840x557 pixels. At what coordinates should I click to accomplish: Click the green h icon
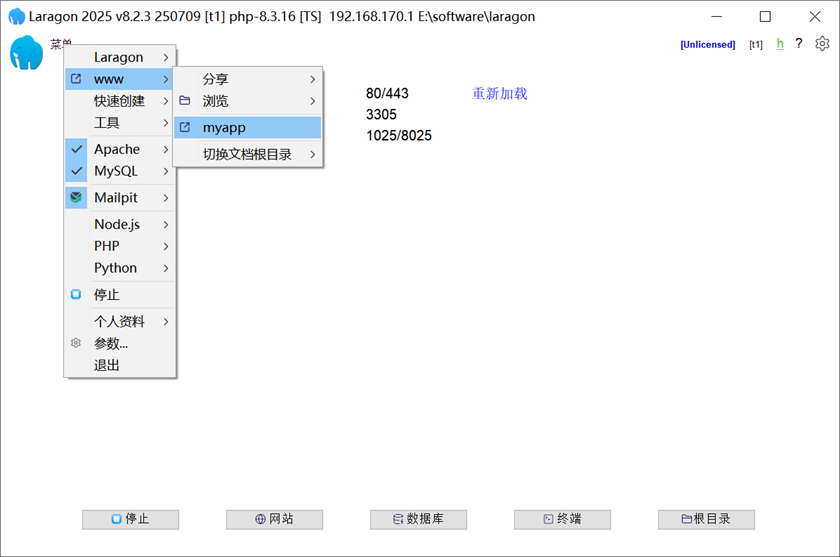point(780,44)
